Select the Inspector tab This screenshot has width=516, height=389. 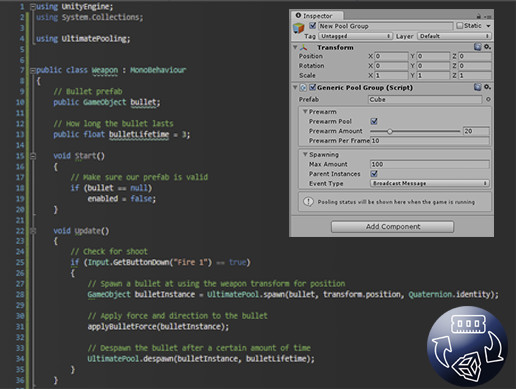(316, 16)
